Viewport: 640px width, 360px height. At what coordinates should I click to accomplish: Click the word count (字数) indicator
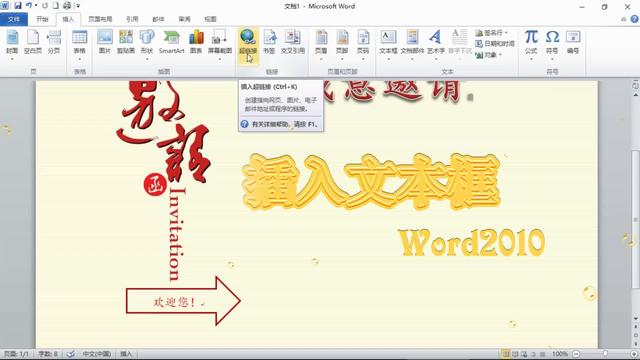(48, 354)
